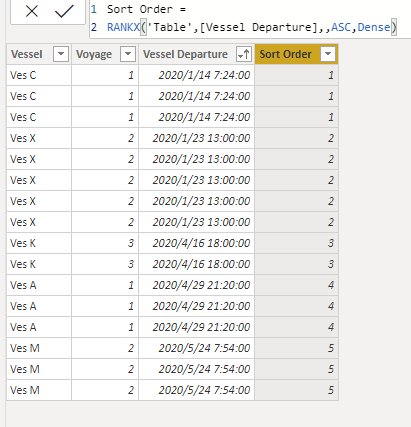
Task: Click the RANKX function in formula bar
Action: click(x=123, y=27)
